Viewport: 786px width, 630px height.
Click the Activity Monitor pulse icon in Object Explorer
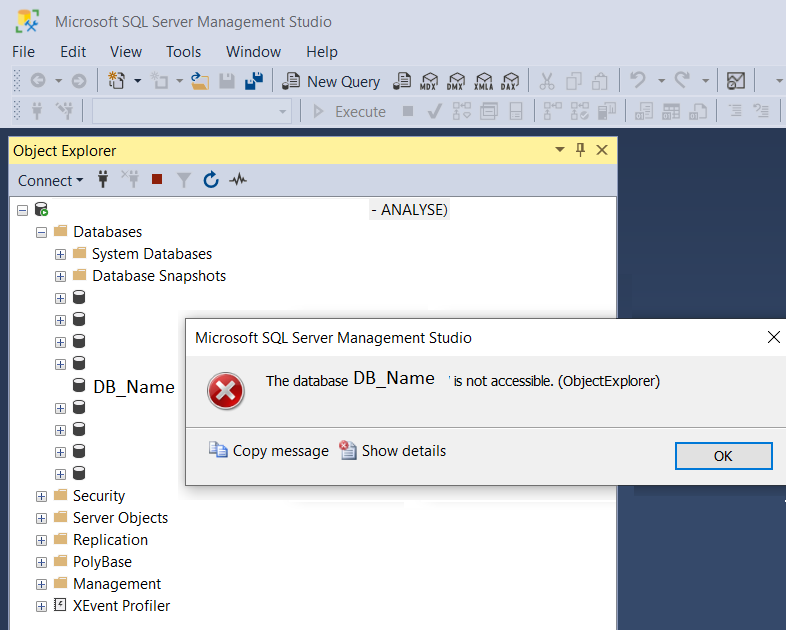pyautogui.click(x=238, y=179)
